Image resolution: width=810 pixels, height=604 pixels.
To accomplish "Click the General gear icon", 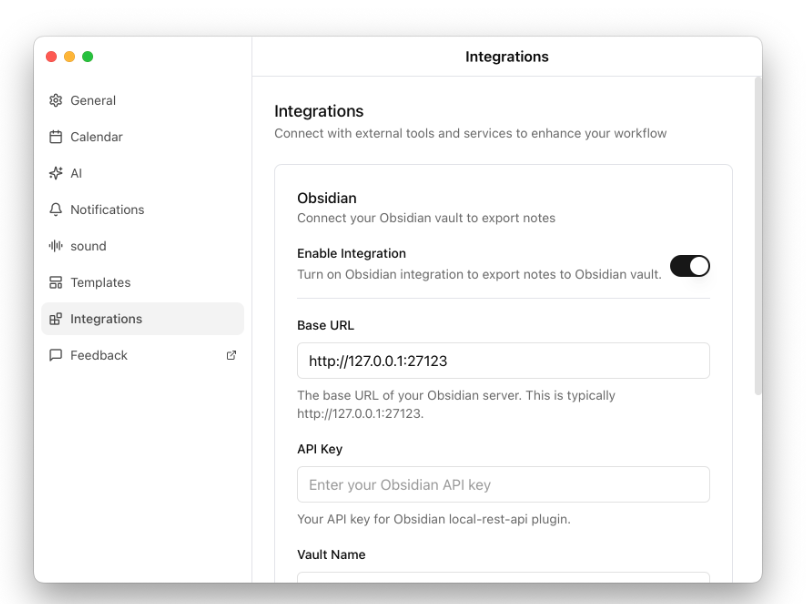I will (x=55, y=100).
